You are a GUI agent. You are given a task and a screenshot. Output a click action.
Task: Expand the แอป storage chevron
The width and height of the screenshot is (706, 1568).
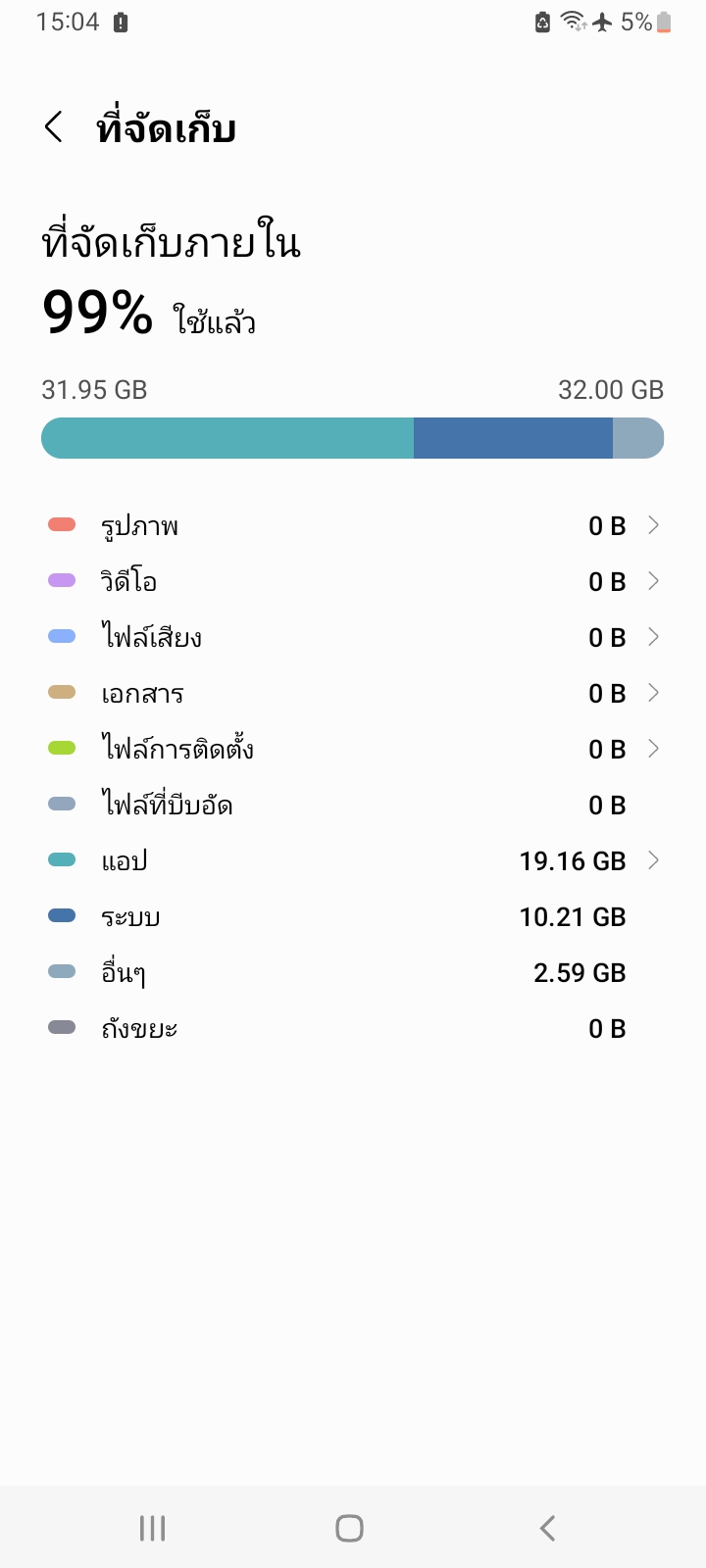653,860
